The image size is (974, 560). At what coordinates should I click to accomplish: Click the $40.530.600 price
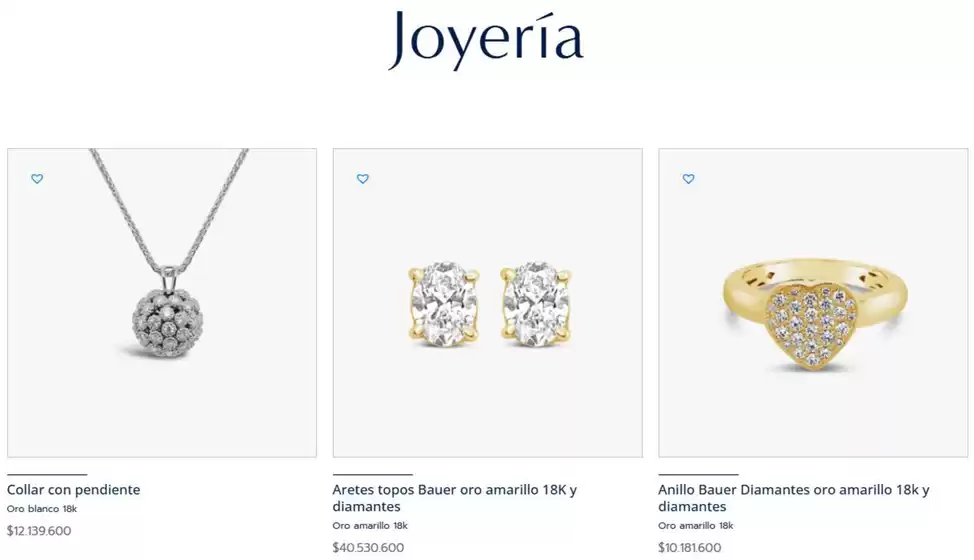tap(368, 548)
